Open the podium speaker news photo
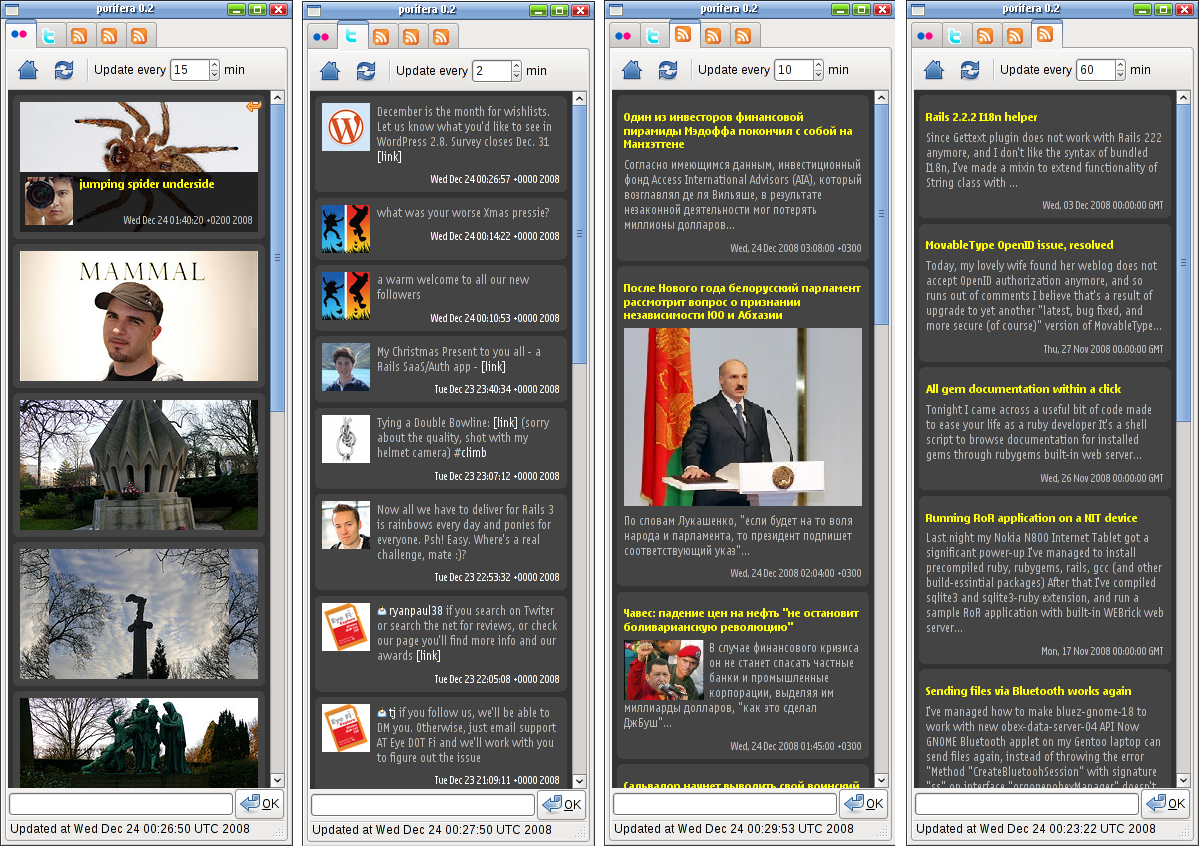Image resolution: width=1200 pixels, height=846 pixels. click(x=743, y=417)
